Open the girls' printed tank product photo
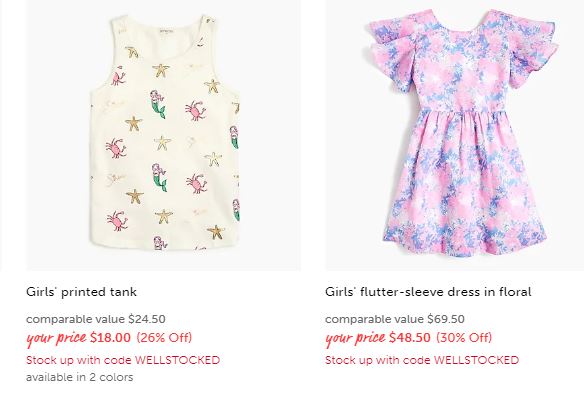This screenshot has height=393, width=584. pyautogui.click(x=163, y=135)
